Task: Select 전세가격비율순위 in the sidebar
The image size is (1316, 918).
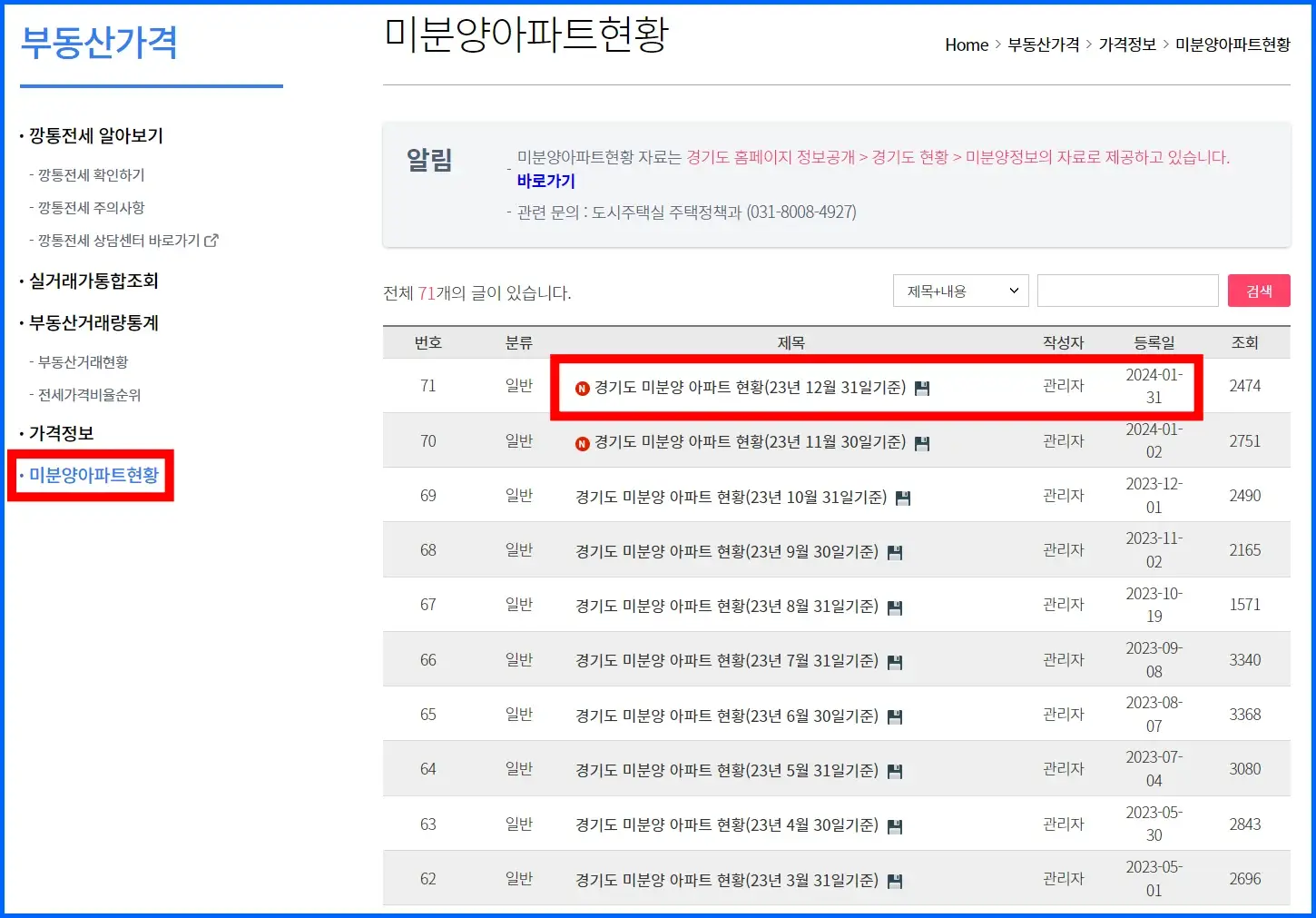Action: (x=90, y=395)
